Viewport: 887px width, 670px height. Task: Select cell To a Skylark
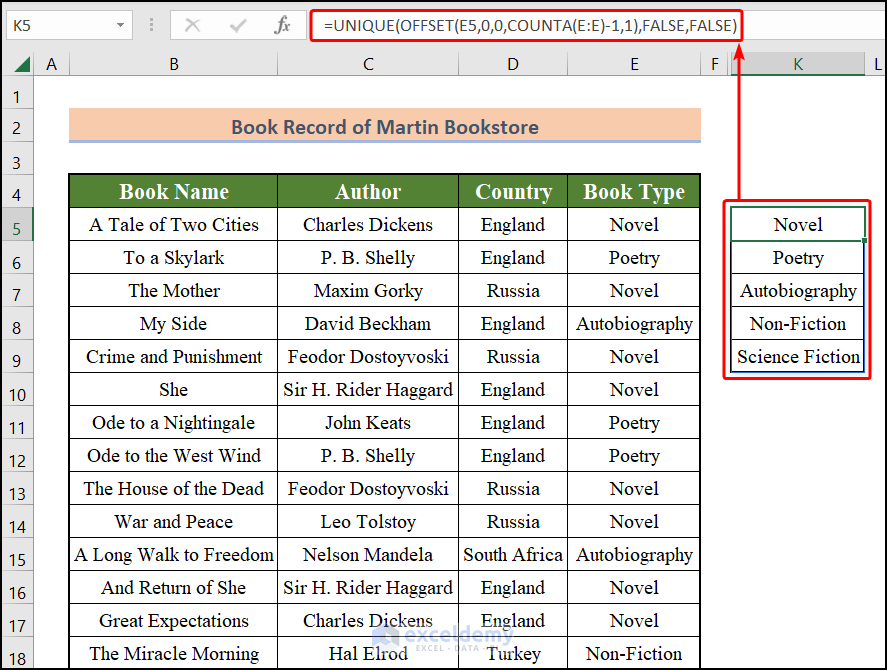click(174, 257)
